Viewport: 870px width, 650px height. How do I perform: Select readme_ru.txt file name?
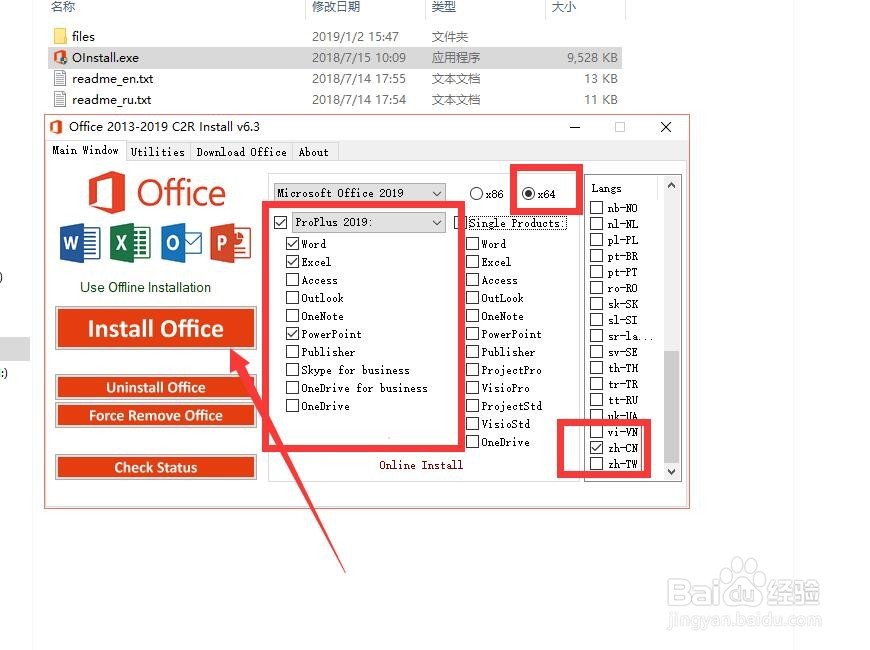(112, 100)
